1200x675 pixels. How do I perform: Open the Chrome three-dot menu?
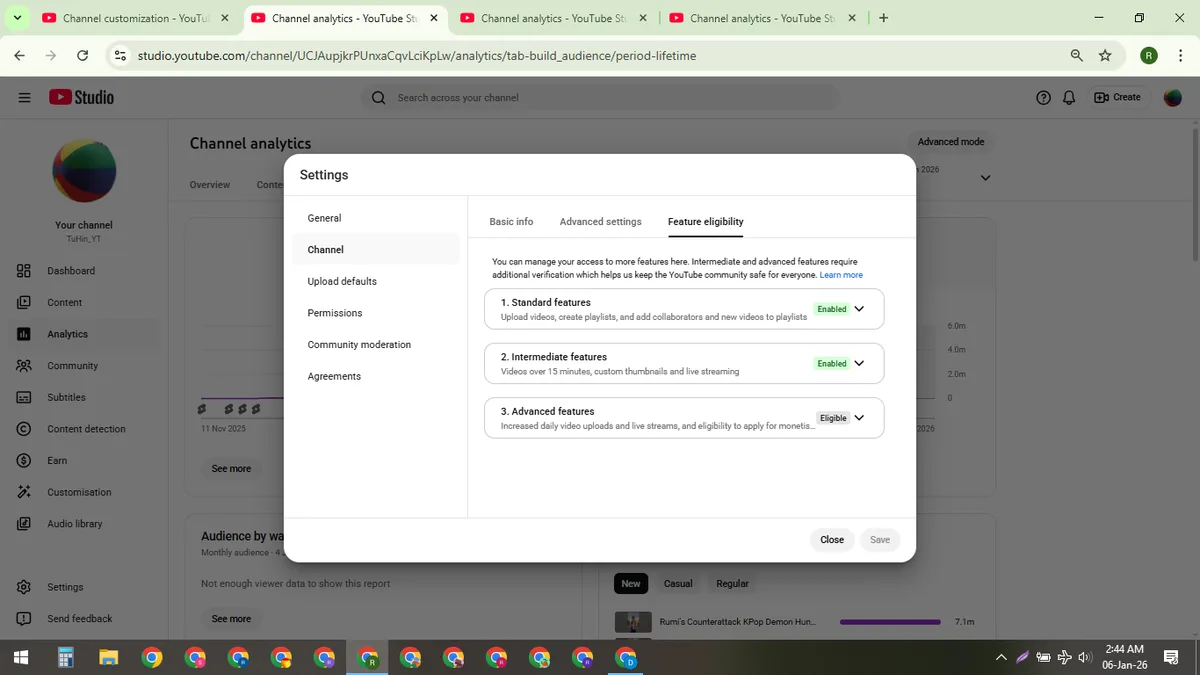pyautogui.click(x=1180, y=56)
